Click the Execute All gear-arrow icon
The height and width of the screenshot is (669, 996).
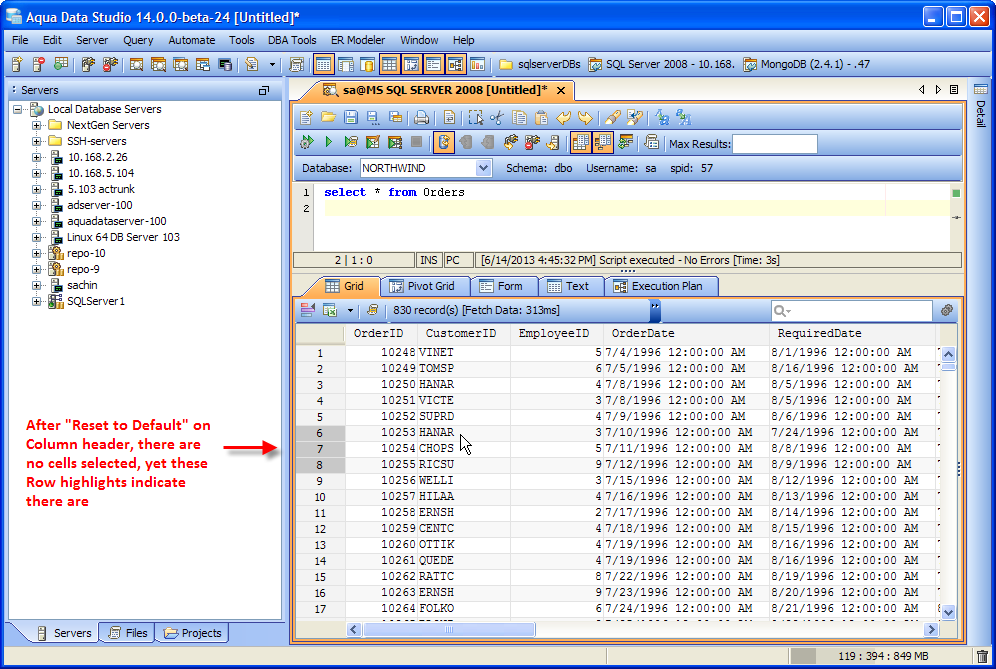[307, 142]
